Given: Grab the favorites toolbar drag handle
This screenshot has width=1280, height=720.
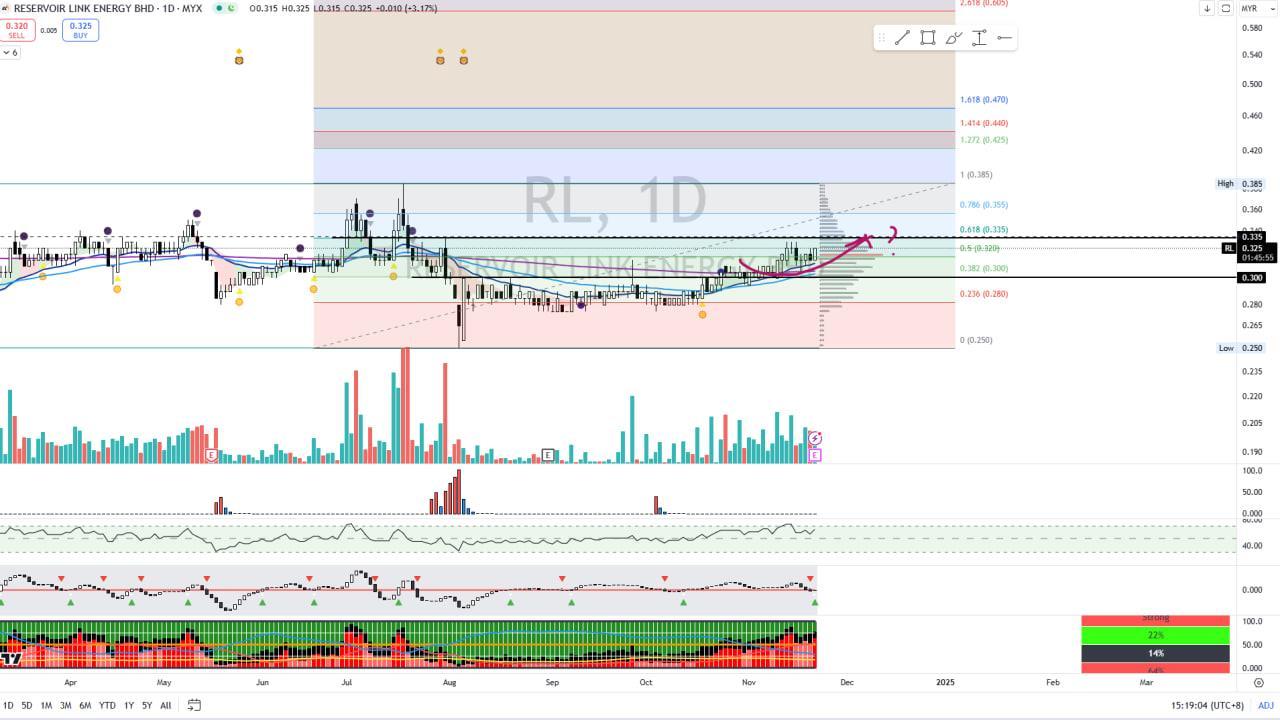Looking at the screenshot, I should (x=881, y=38).
